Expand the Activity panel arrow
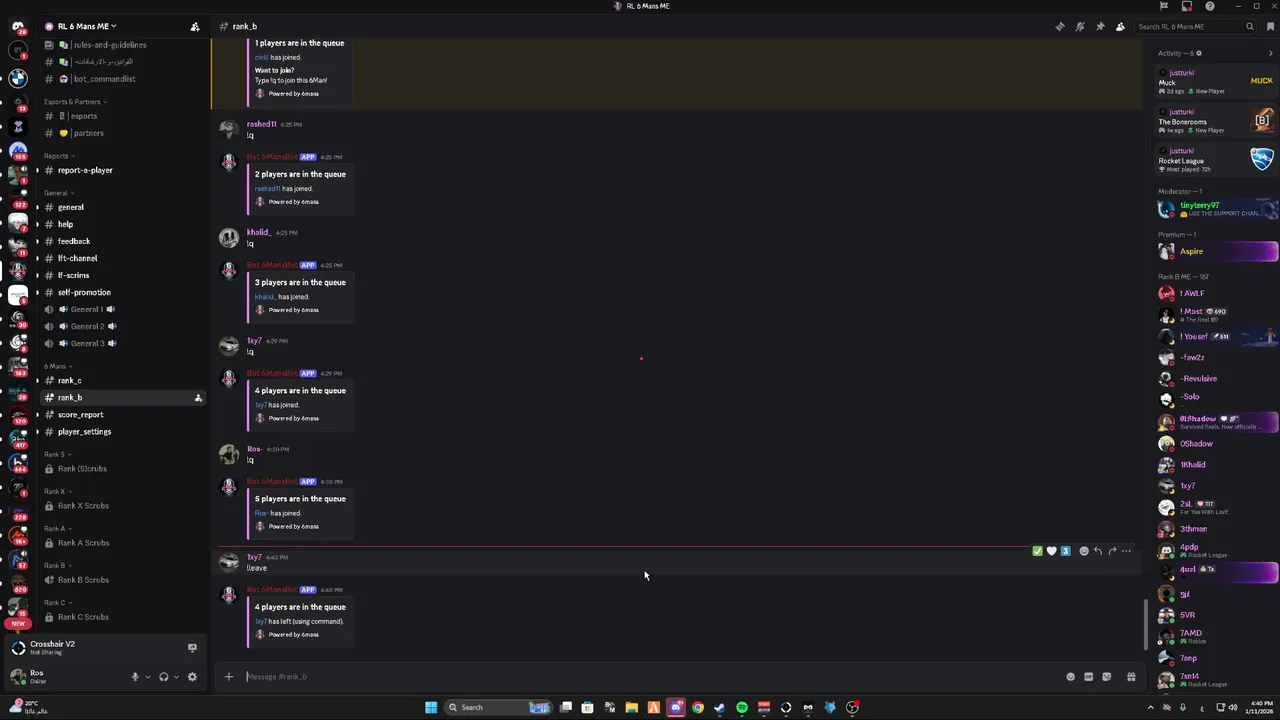1280x720 pixels. pyautogui.click(x=1271, y=53)
